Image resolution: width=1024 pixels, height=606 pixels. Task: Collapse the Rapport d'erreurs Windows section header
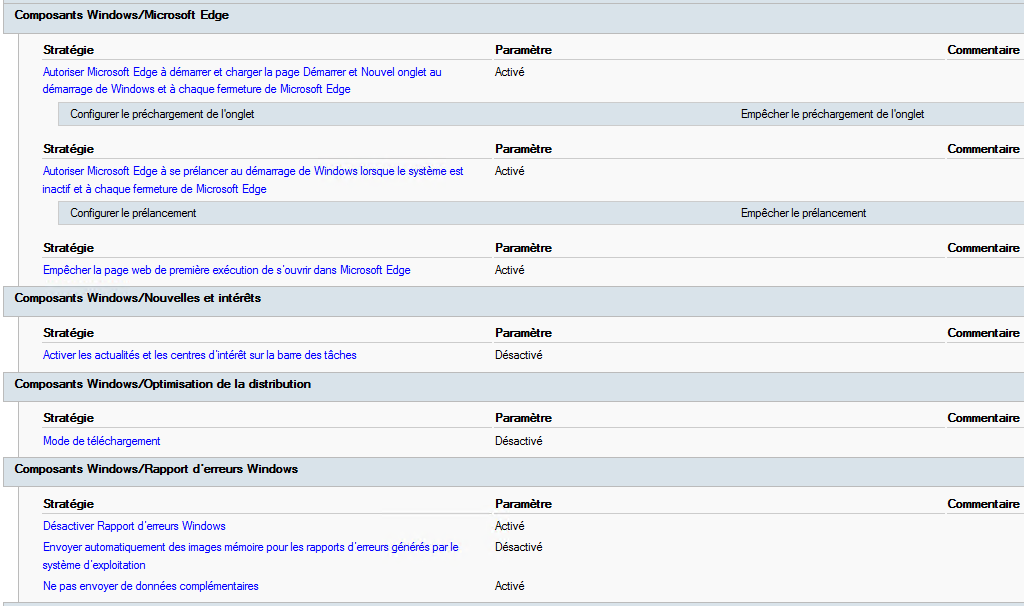pos(156,469)
